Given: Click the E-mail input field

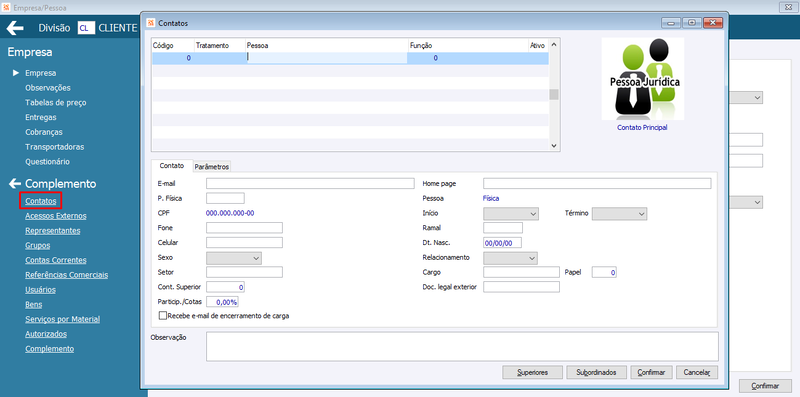Looking at the screenshot, I should pos(310,184).
